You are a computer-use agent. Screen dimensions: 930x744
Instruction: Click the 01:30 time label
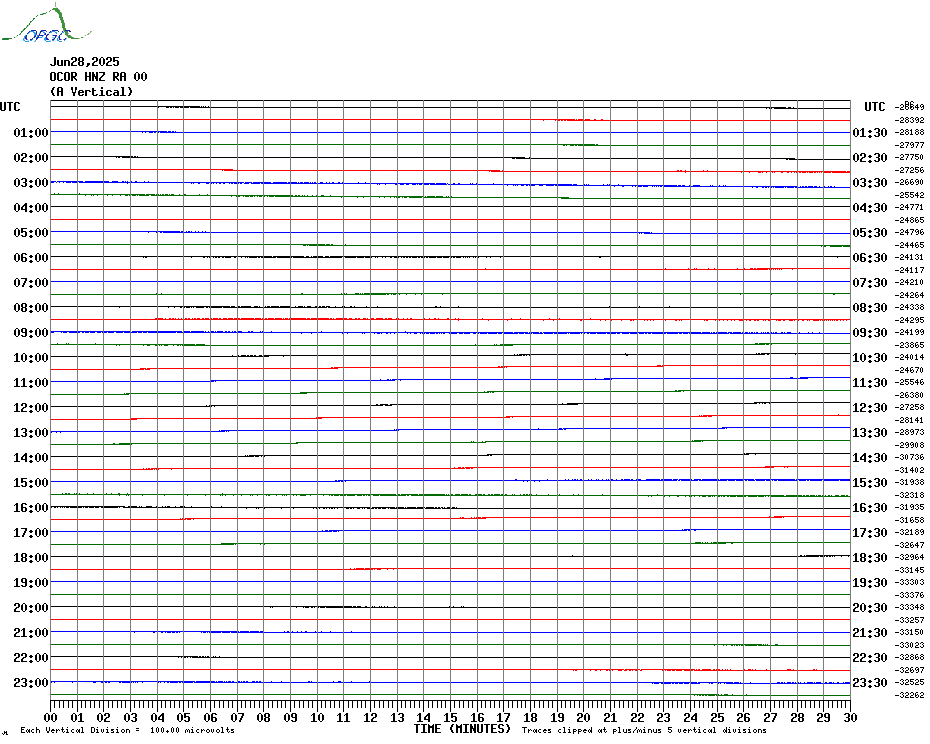(x=870, y=132)
